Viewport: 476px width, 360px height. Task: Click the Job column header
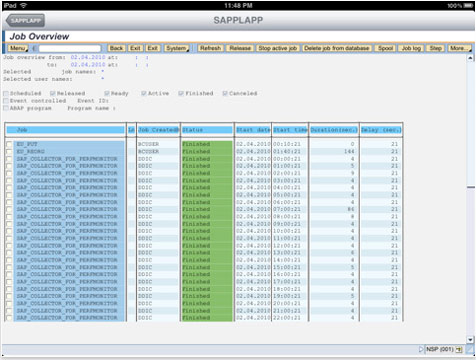click(65, 130)
